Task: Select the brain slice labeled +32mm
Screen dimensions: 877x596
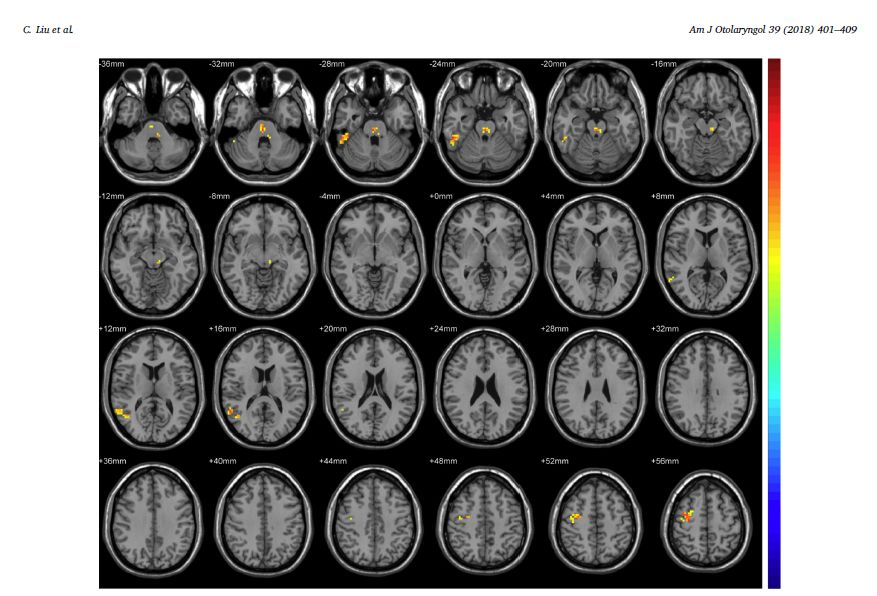Action: [706, 388]
